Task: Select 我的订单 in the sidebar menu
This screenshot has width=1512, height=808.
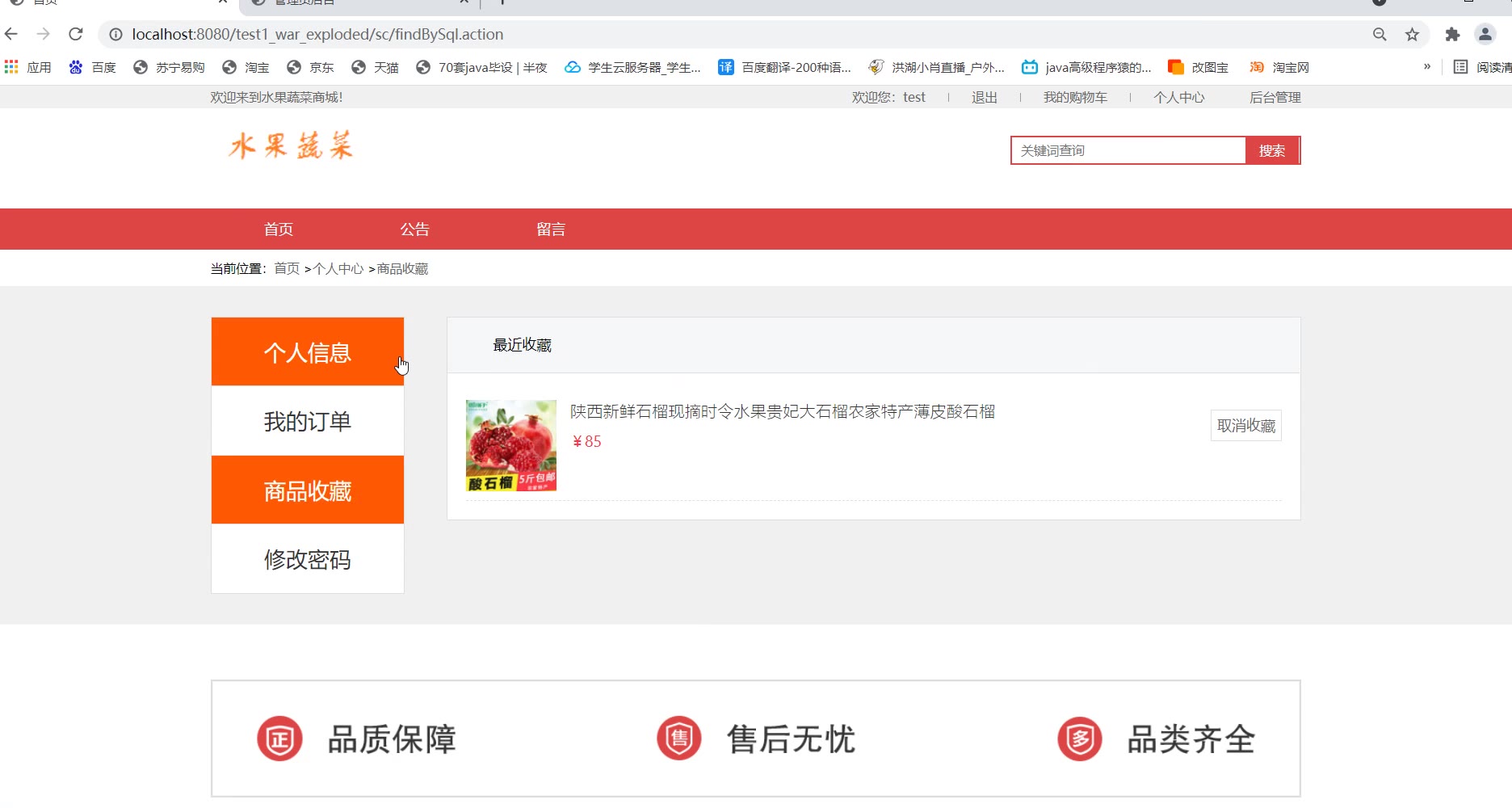Action: 308,421
